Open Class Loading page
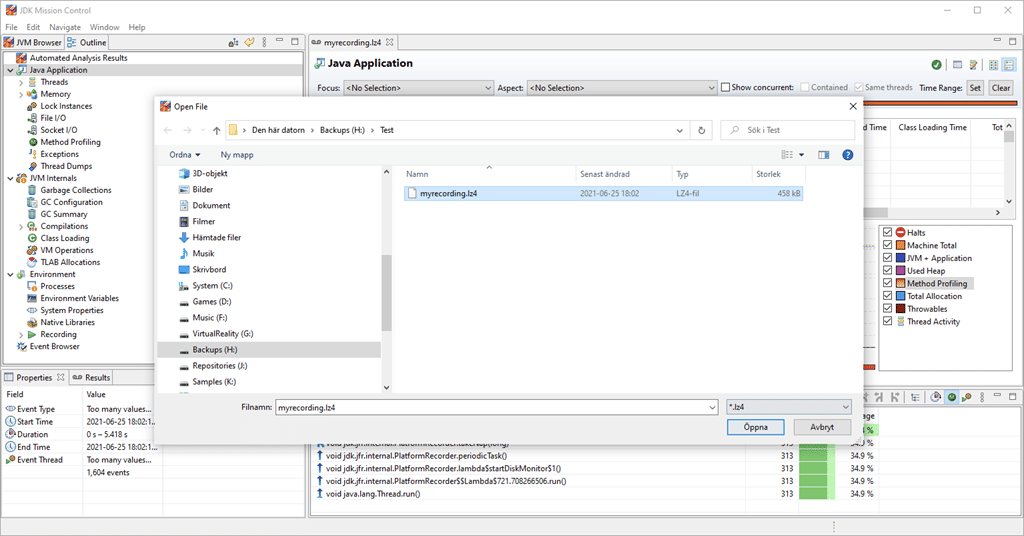Screen dimensions: 1024x536 65,238
